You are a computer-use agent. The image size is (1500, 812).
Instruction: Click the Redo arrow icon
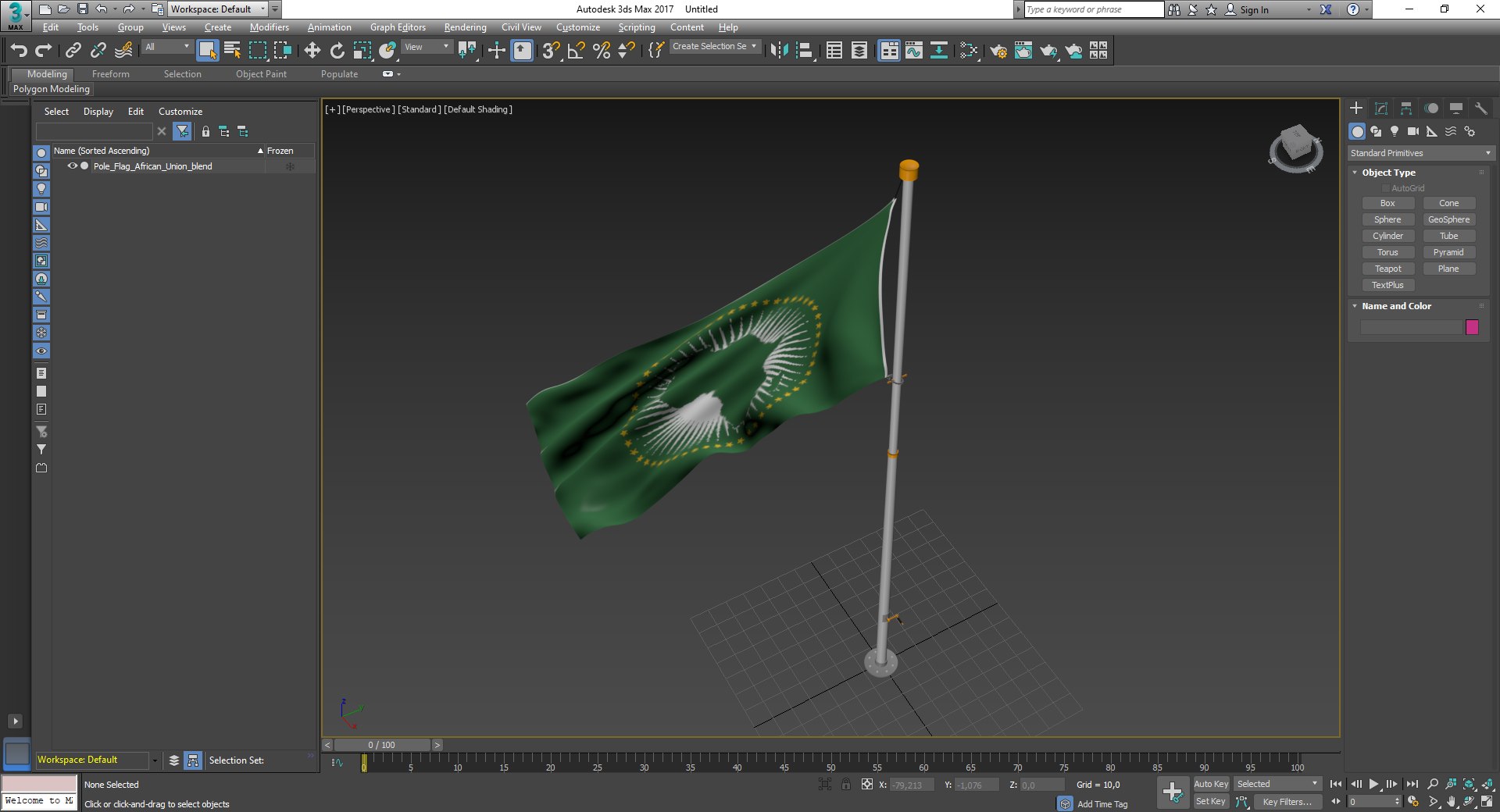point(44,51)
